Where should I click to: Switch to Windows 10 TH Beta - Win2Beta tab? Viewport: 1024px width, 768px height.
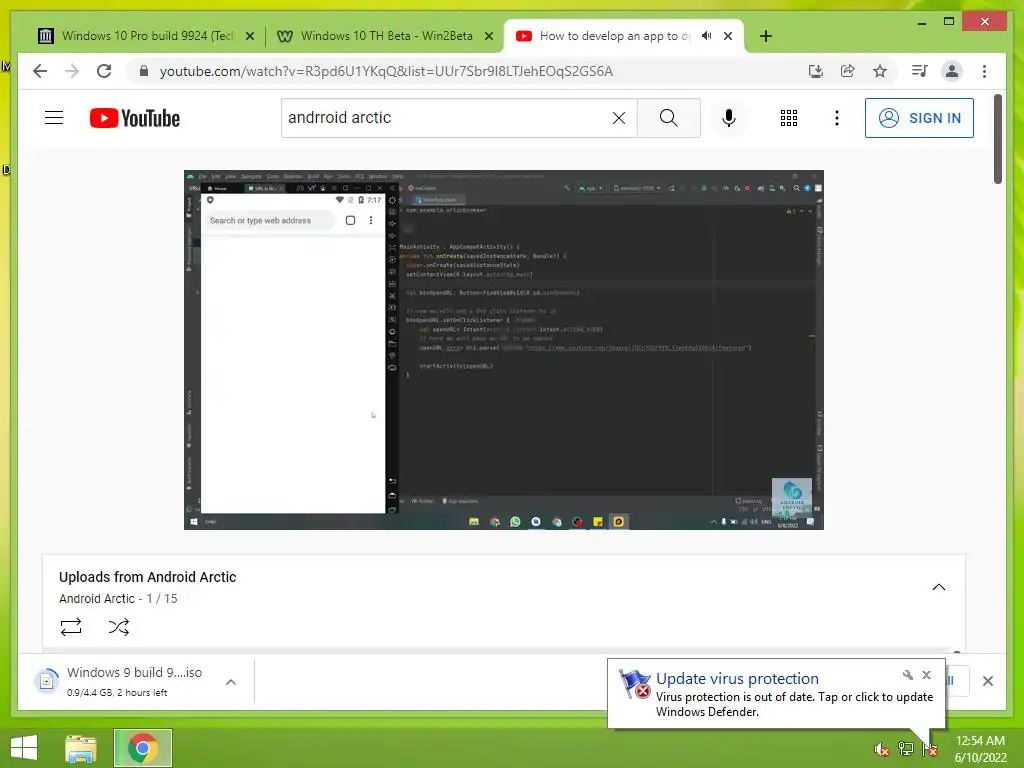tap(386, 36)
